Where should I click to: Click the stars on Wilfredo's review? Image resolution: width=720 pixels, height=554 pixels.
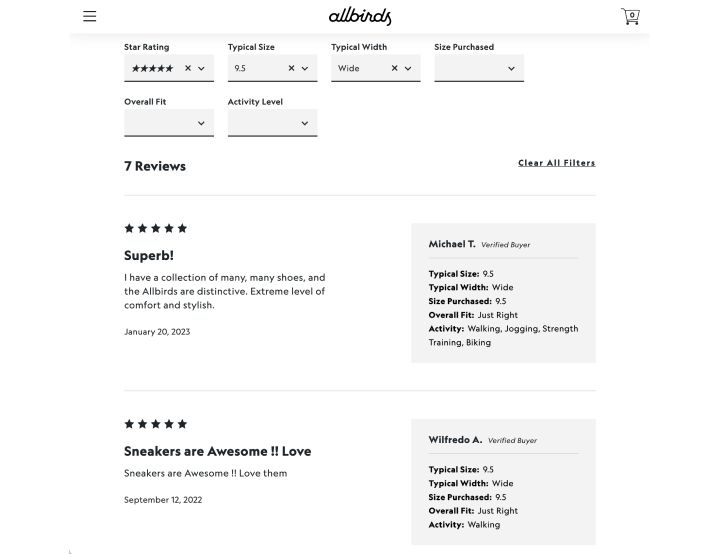pos(156,424)
